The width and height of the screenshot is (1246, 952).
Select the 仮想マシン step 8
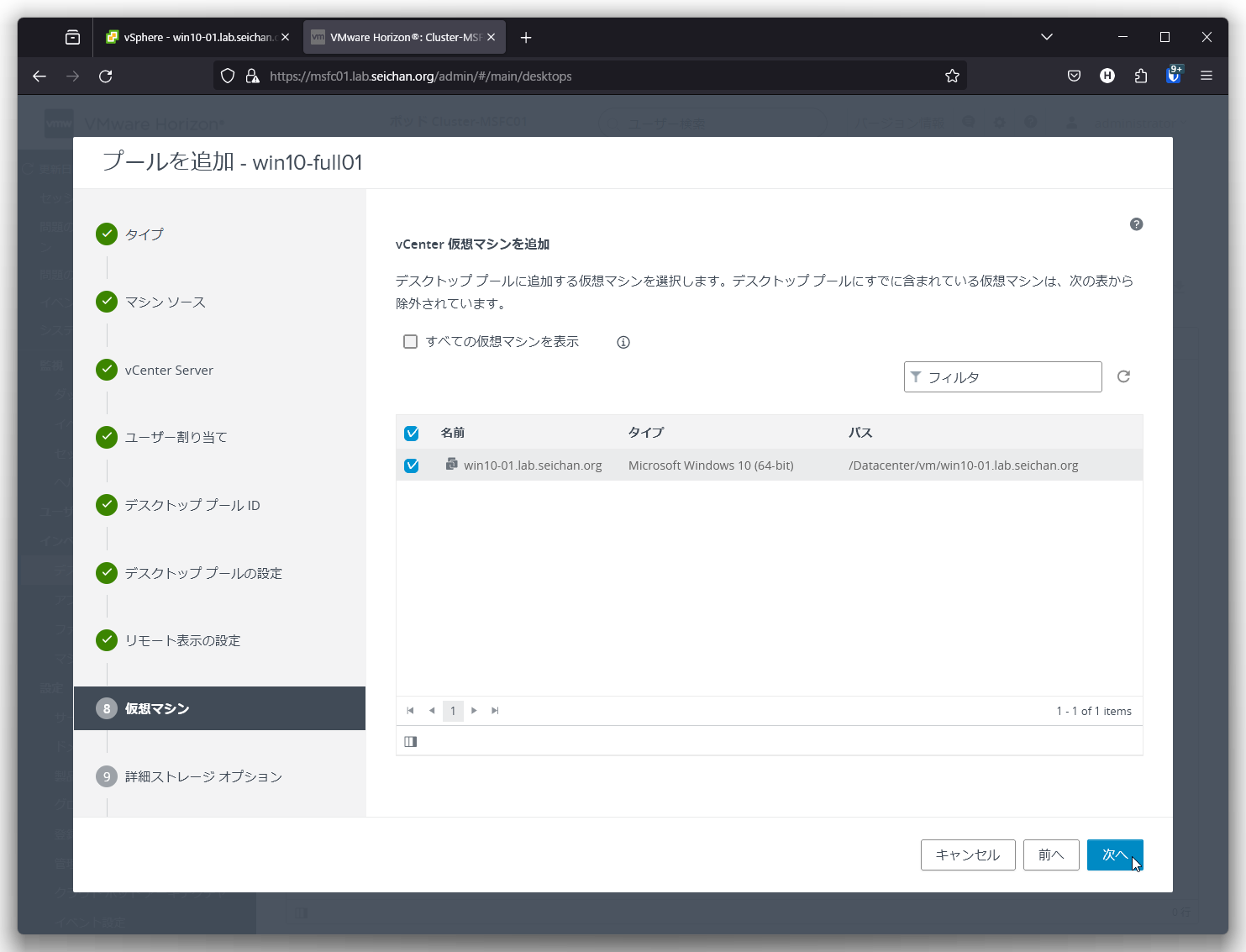tap(219, 708)
